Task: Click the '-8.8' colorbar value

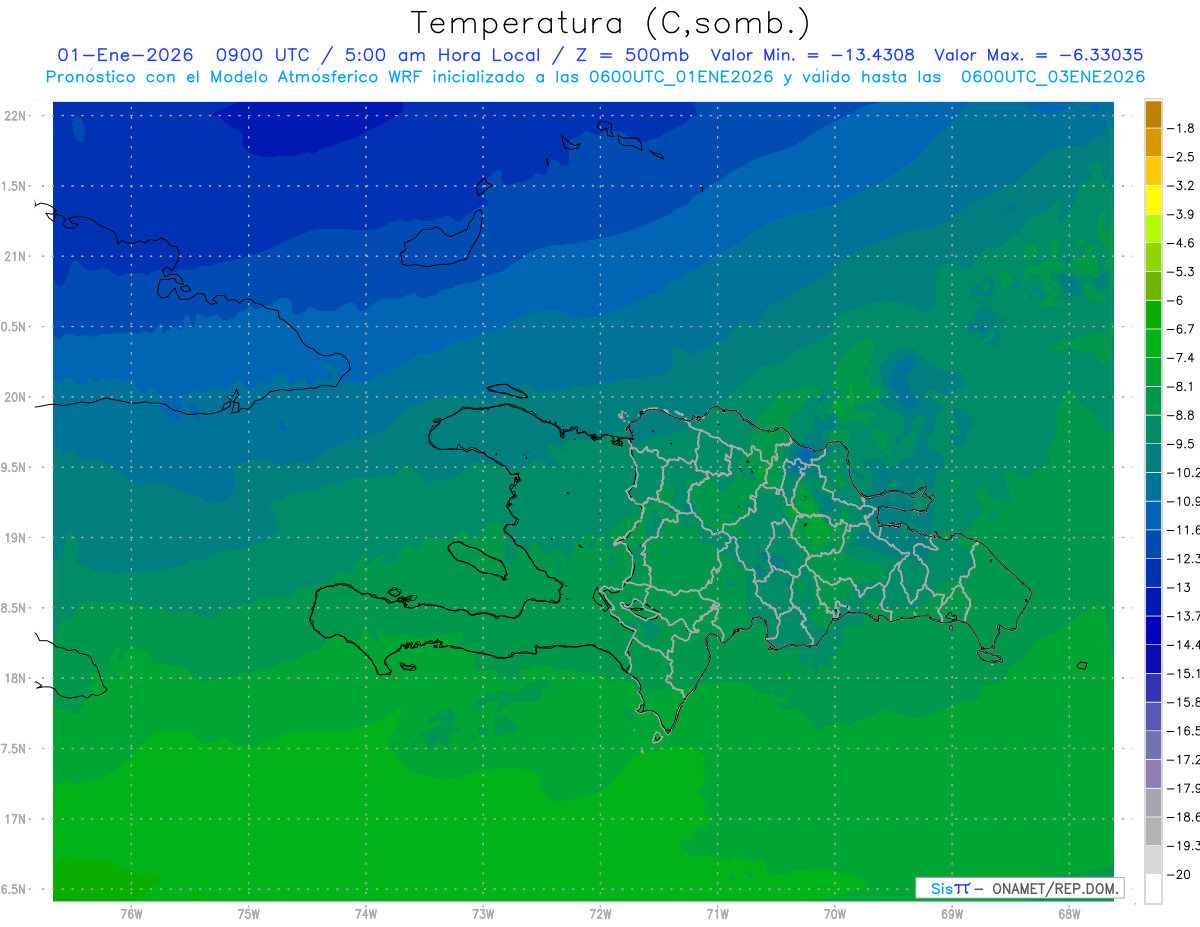Action: (1182, 415)
